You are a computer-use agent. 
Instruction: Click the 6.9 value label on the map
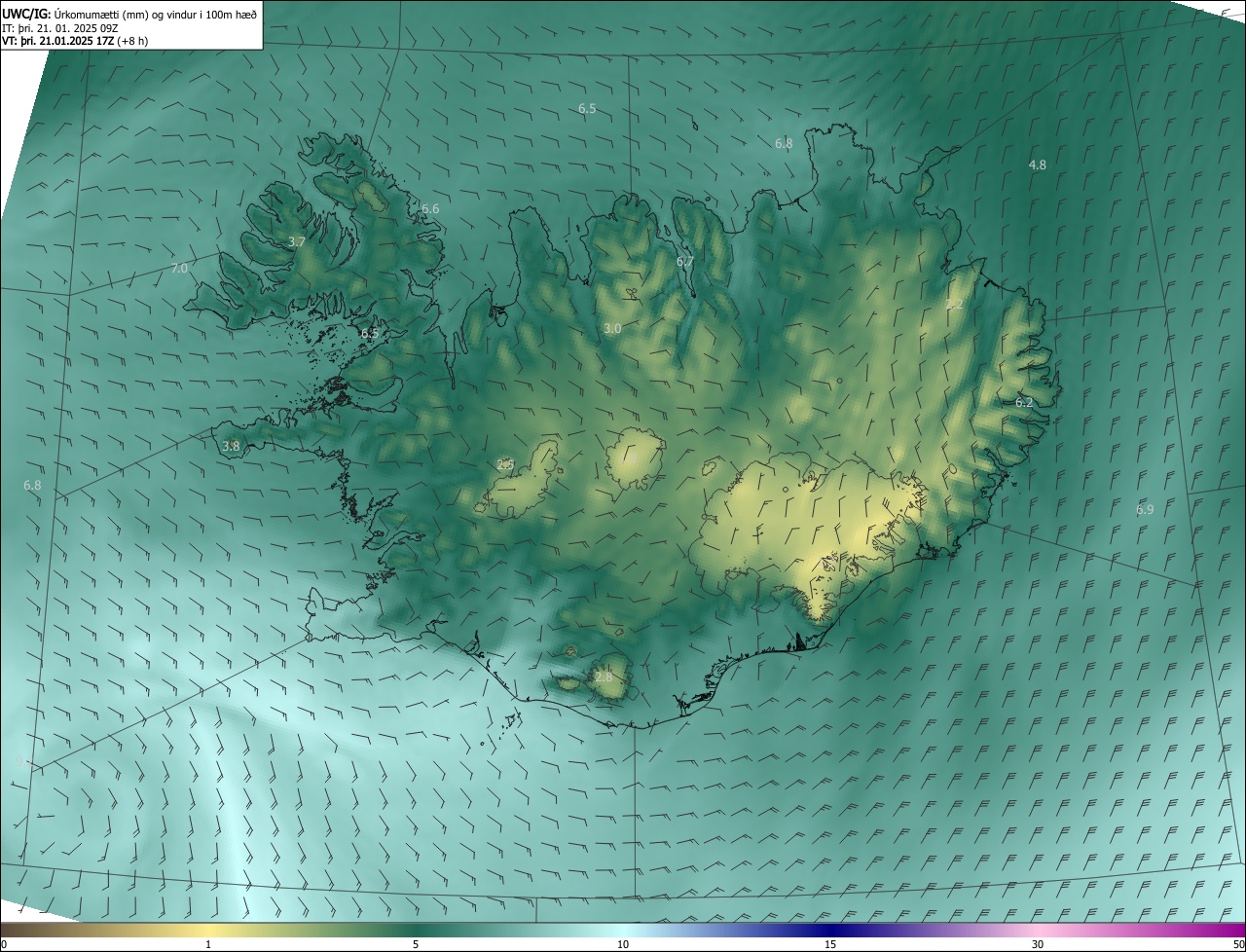tap(1145, 510)
